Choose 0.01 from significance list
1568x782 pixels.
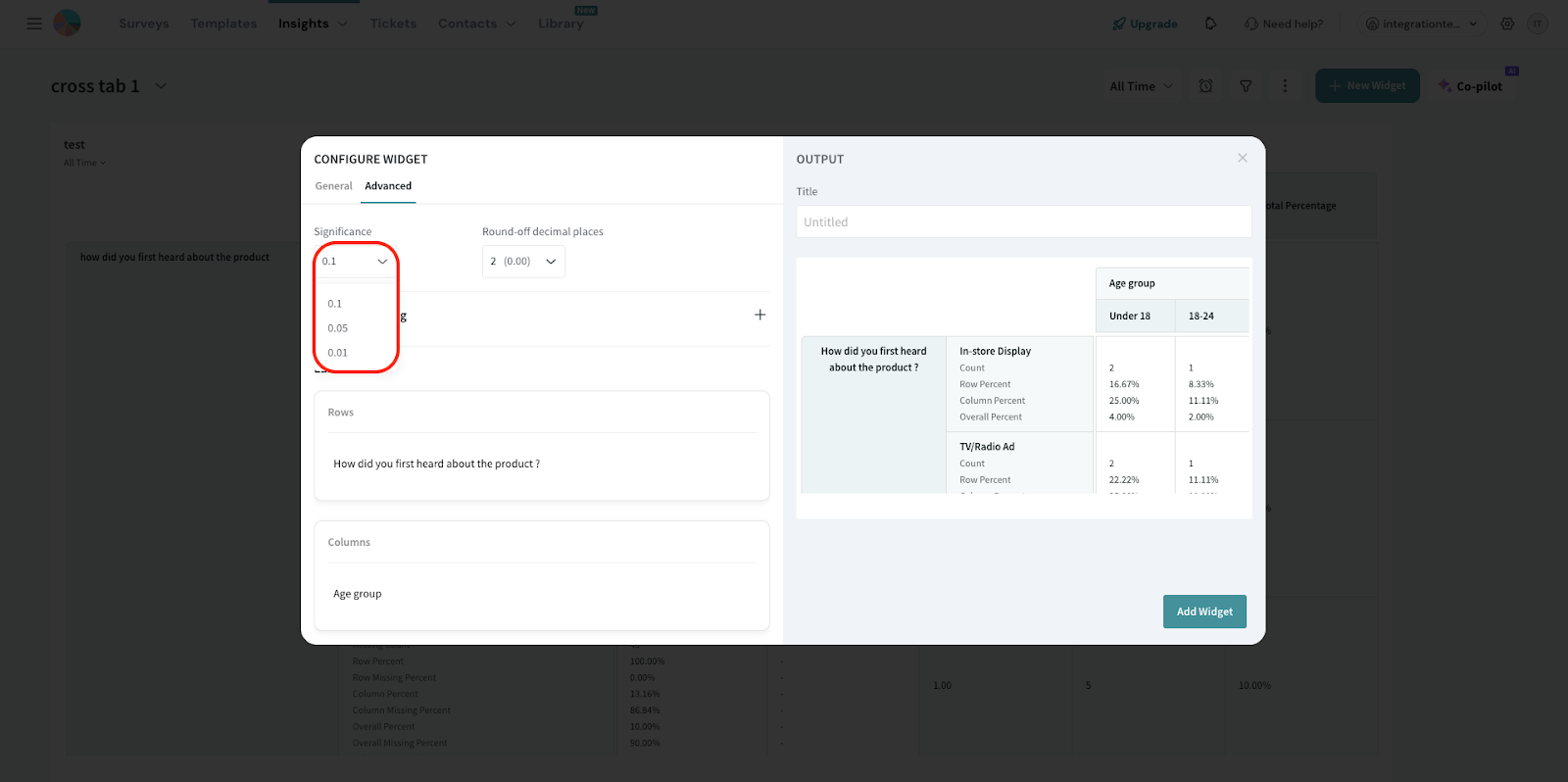[338, 353]
